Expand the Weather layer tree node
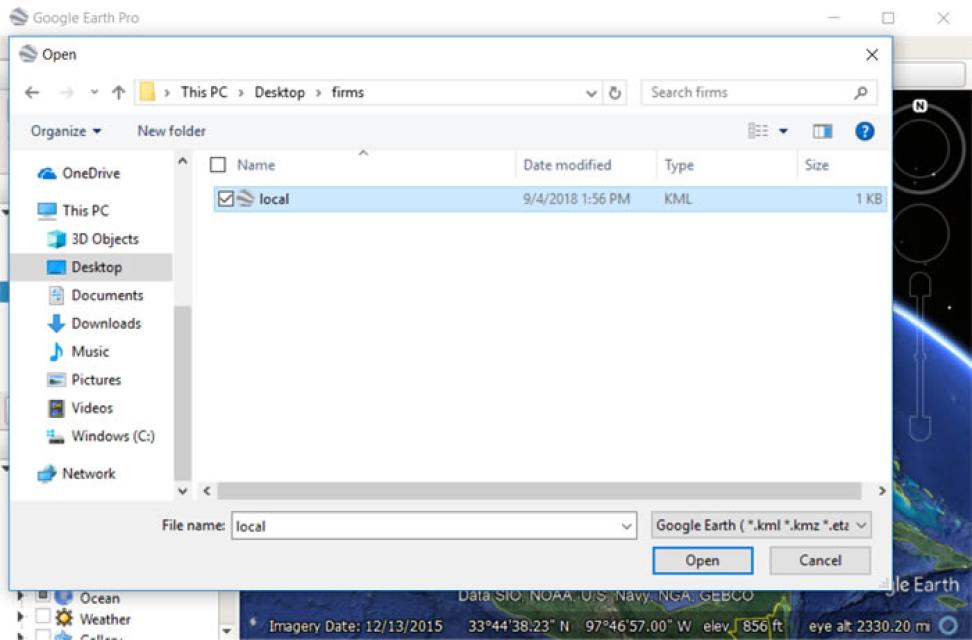Image resolution: width=972 pixels, height=640 pixels. pyautogui.click(x=20, y=617)
